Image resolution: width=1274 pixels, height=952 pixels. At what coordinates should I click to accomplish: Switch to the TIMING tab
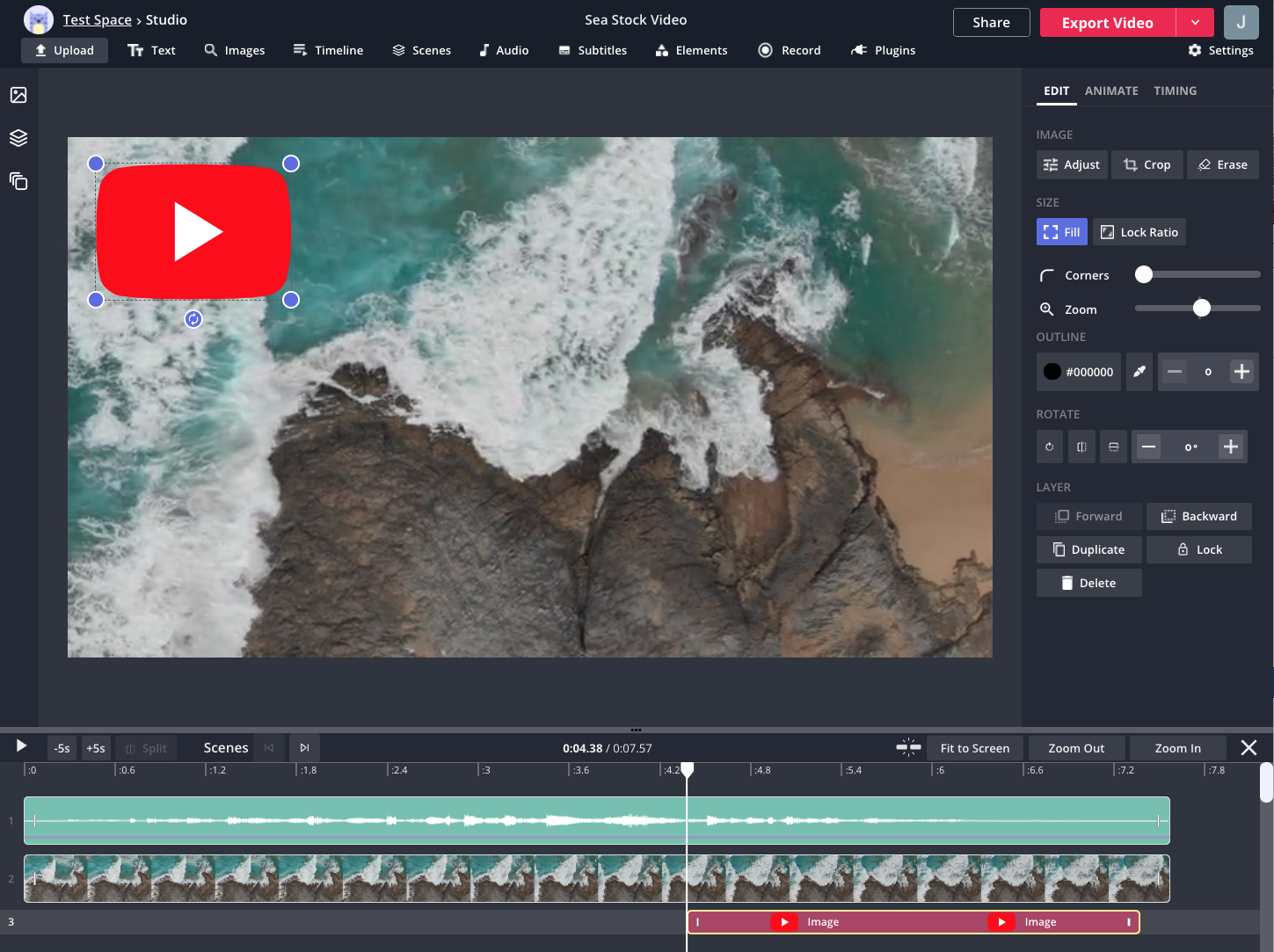tap(1175, 91)
